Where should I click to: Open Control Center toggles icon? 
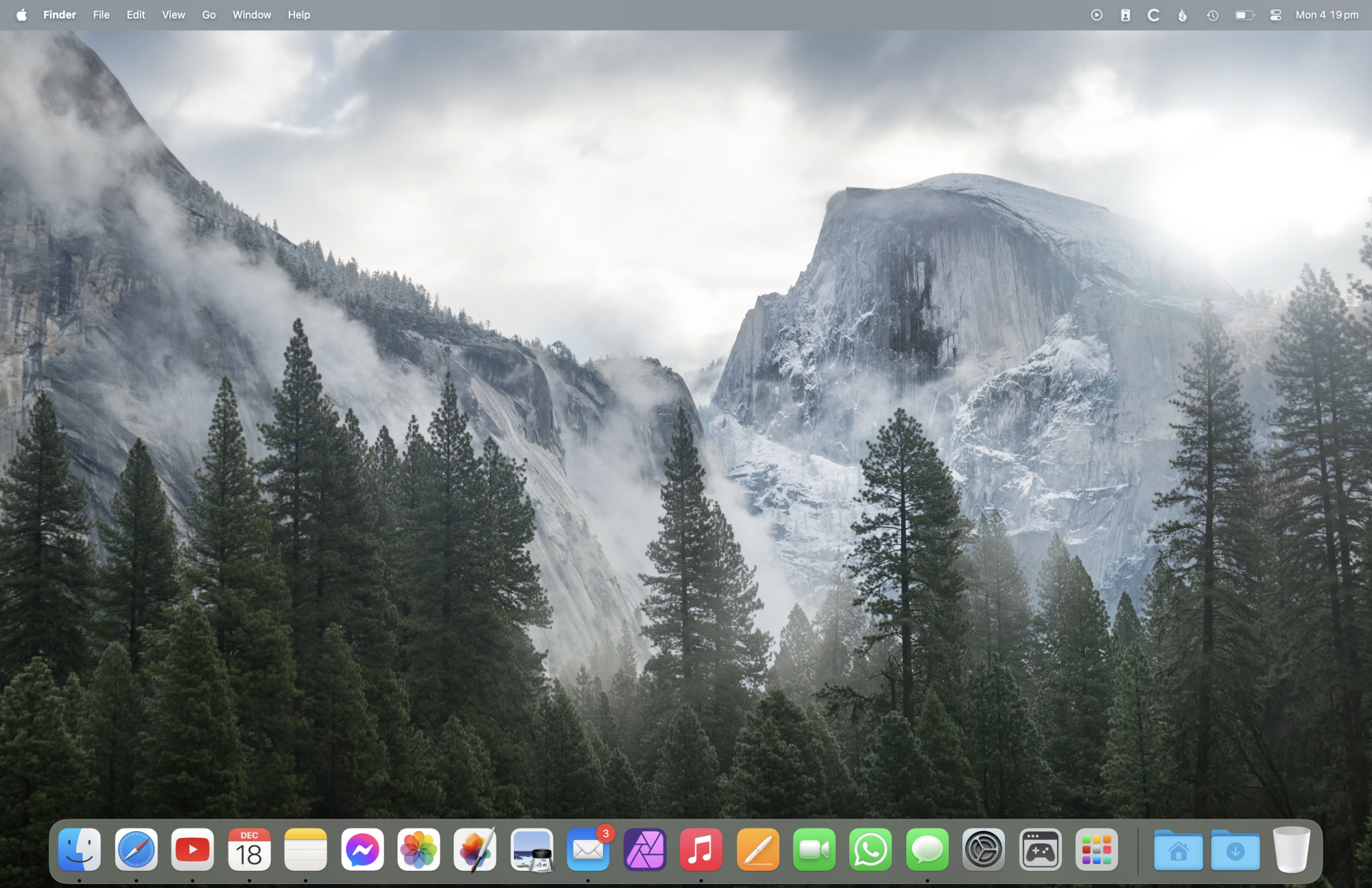pyautogui.click(x=1275, y=15)
